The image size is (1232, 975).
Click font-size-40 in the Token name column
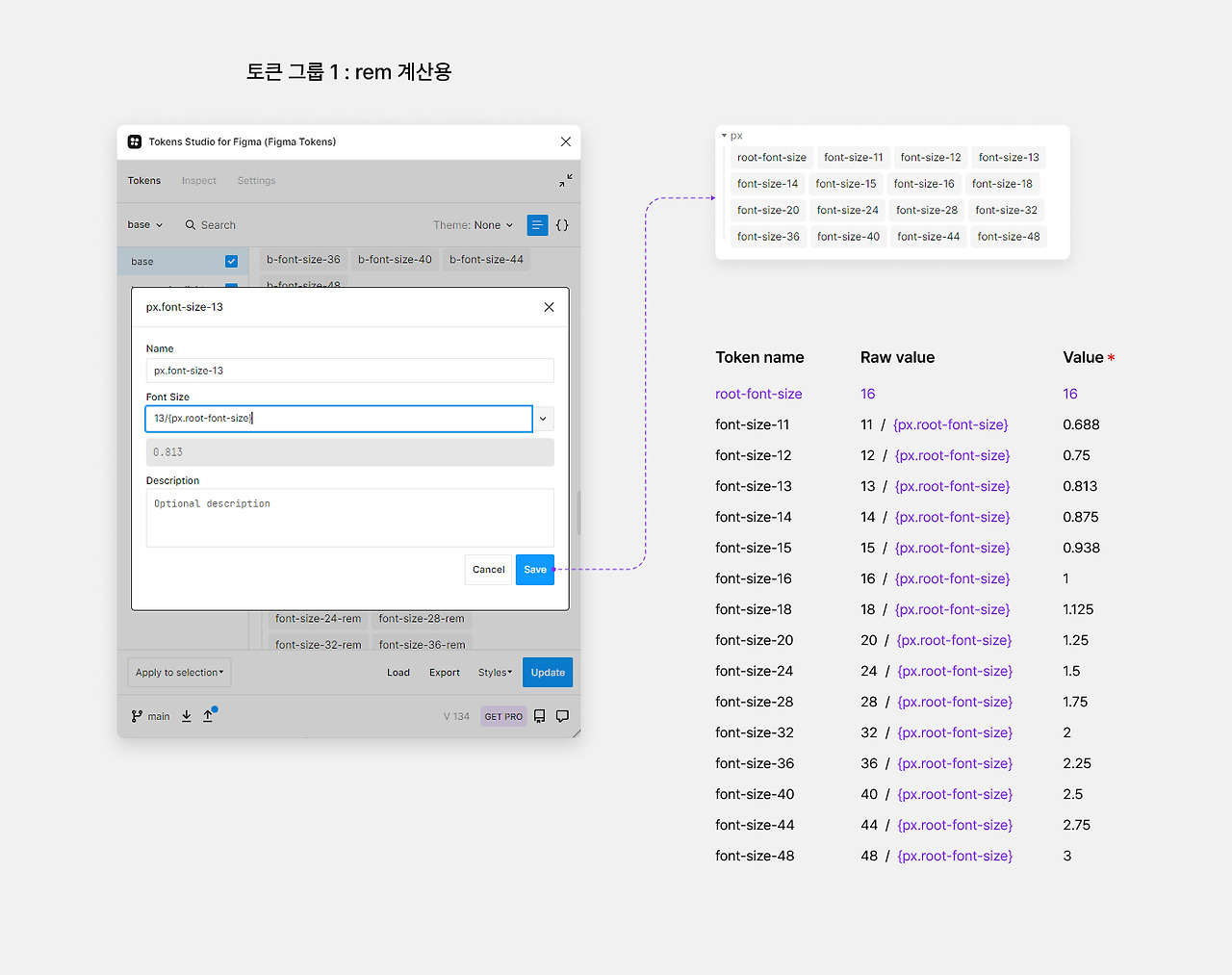[x=755, y=794]
